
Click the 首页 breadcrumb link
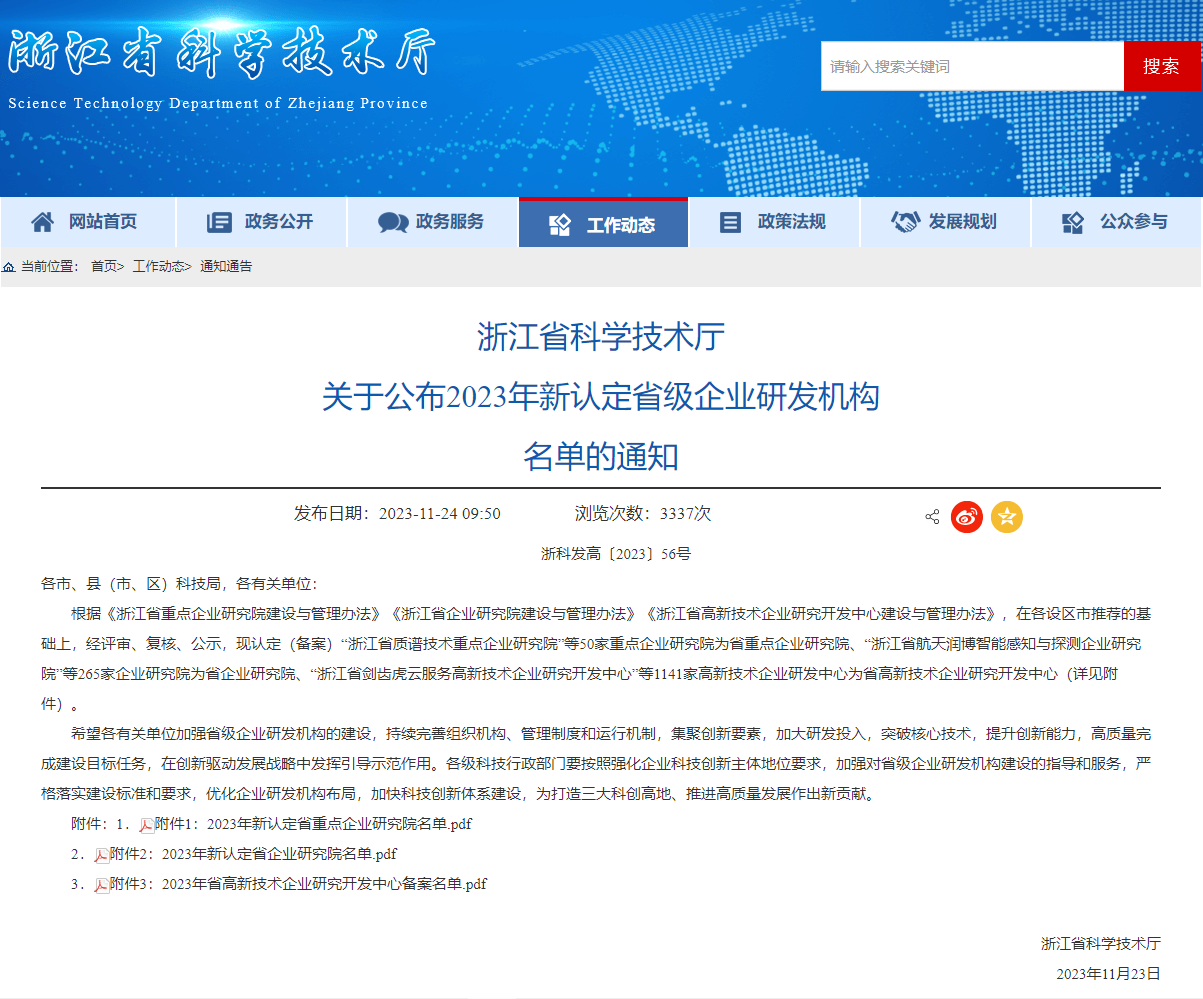point(104,267)
